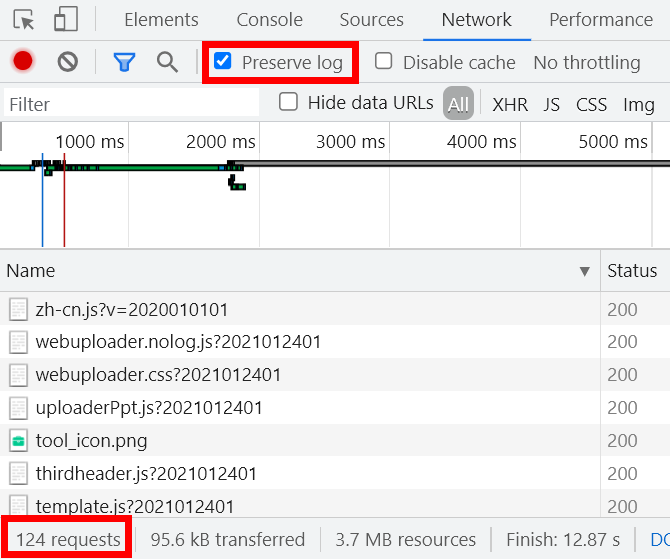Image resolution: width=670 pixels, height=559 pixels.
Task: Open network search with magnifier icon
Action: point(168,62)
